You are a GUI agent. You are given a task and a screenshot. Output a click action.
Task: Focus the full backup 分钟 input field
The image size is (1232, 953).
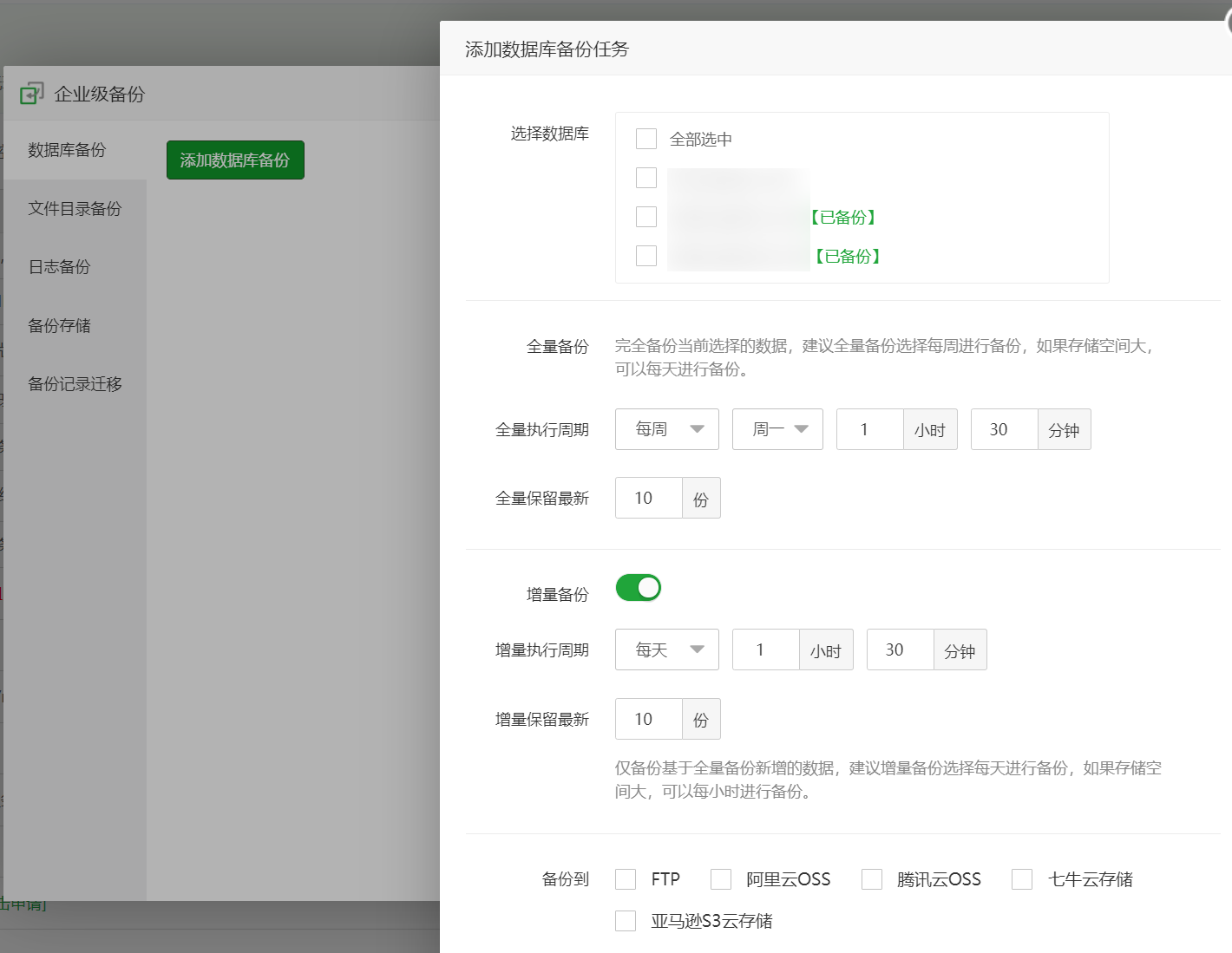tap(1004, 429)
